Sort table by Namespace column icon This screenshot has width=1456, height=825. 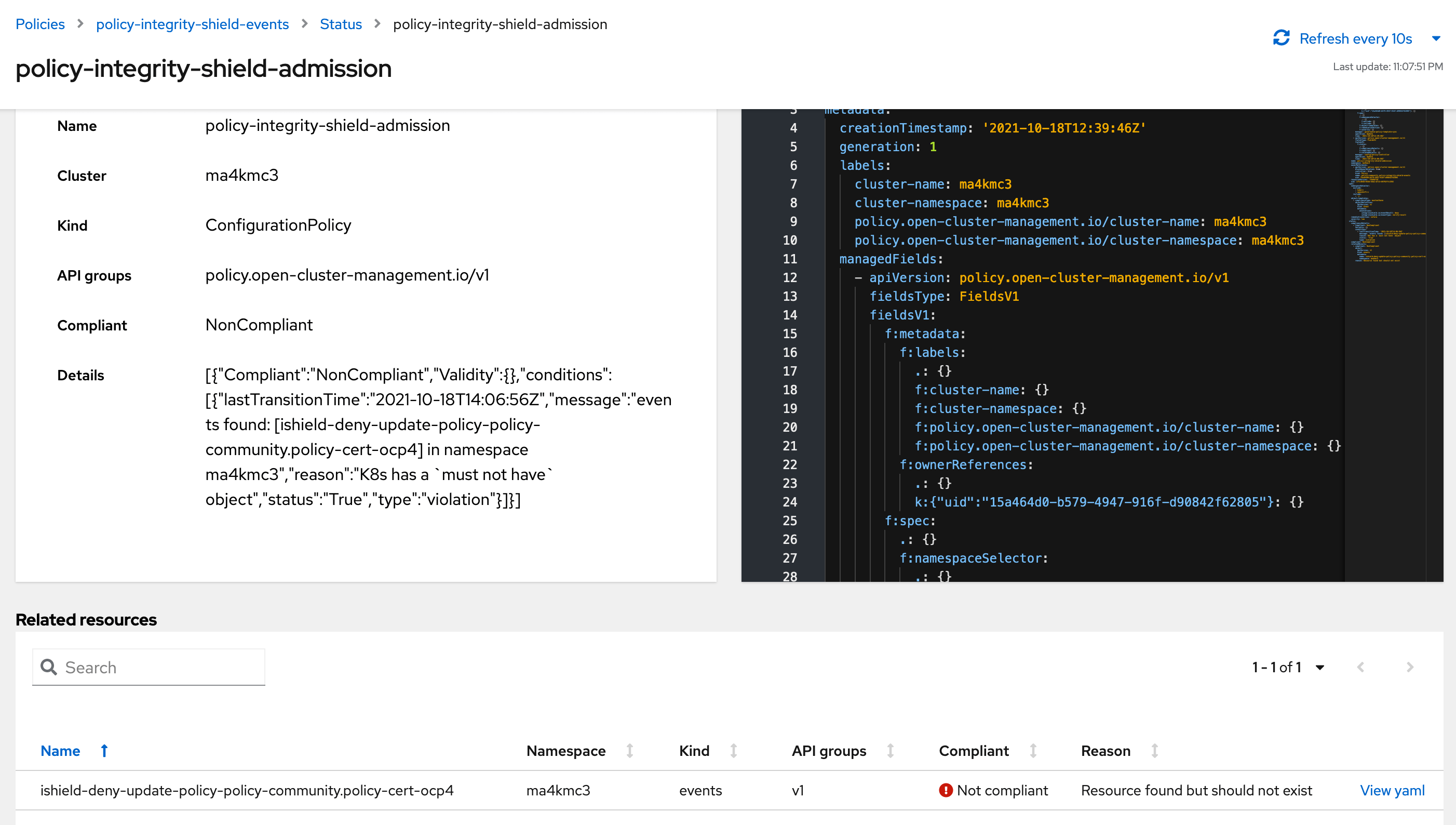click(629, 751)
